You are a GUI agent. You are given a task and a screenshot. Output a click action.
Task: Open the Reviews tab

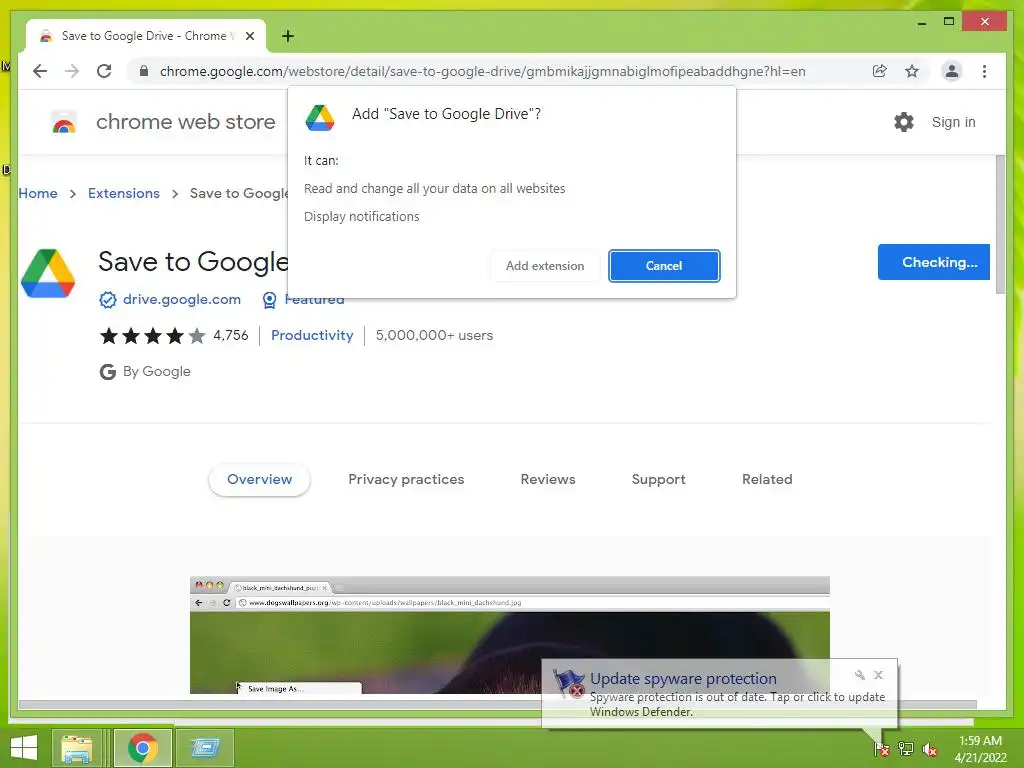(548, 479)
